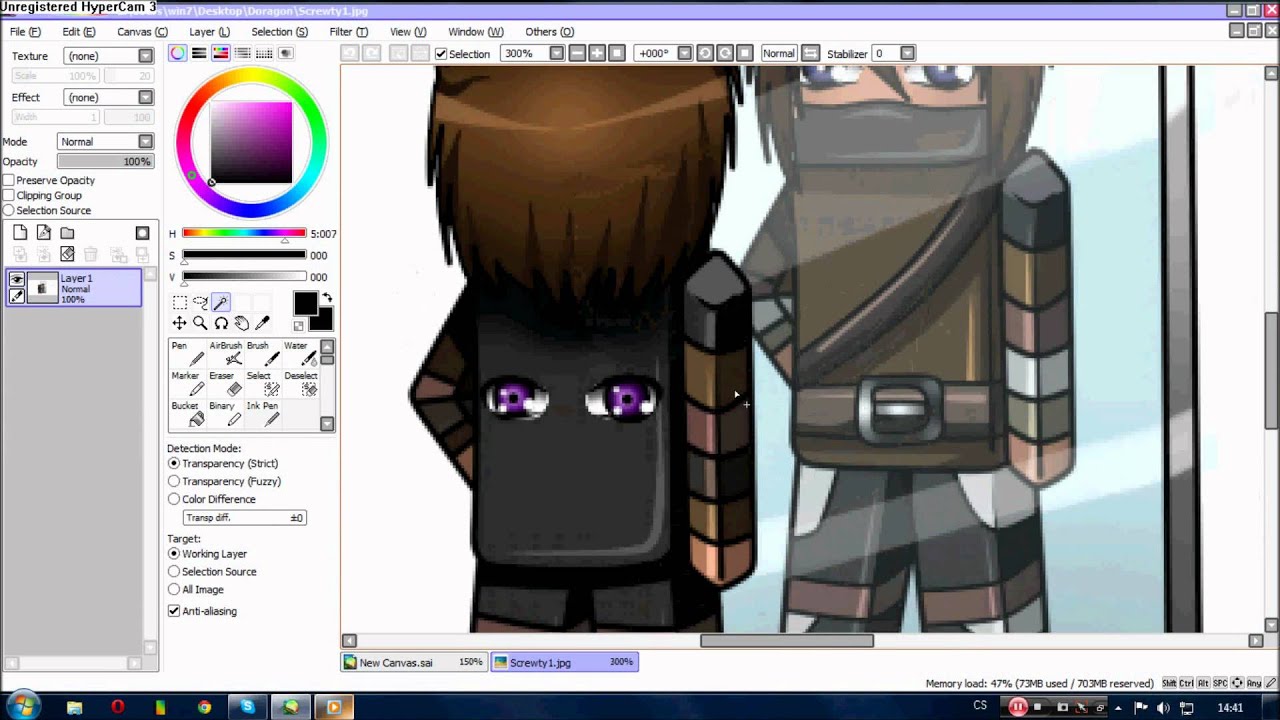Click the Transp diff. value field
The width and height of the screenshot is (1280, 720).
click(244, 518)
